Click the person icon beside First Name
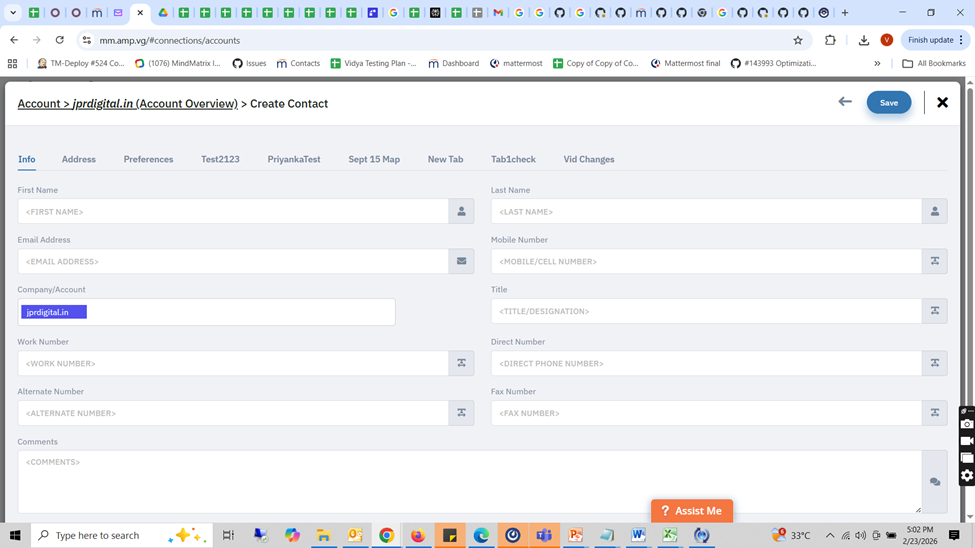Viewport: 975px width, 548px height. click(x=461, y=211)
